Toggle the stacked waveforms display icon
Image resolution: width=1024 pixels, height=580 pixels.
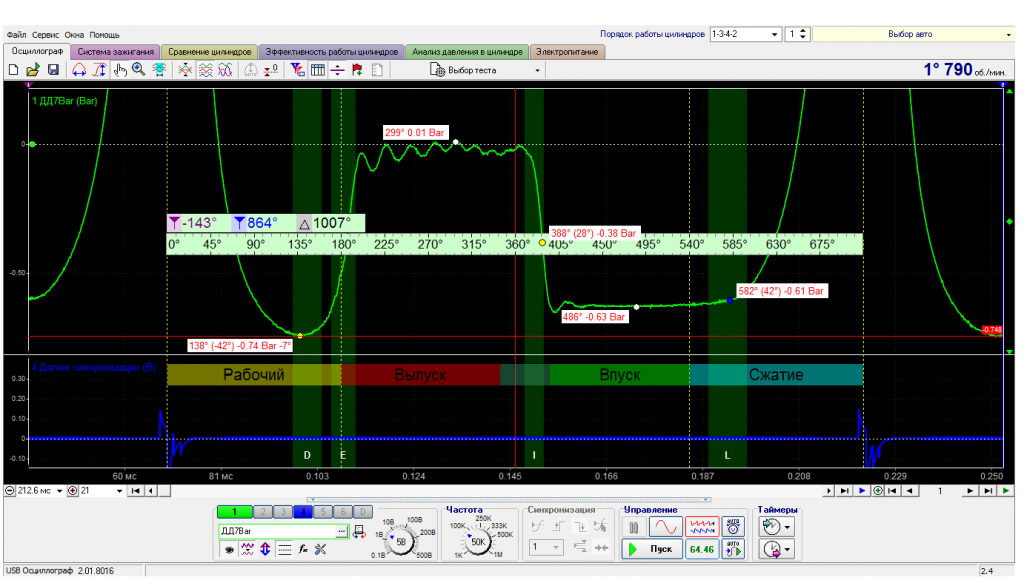[205, 70]
